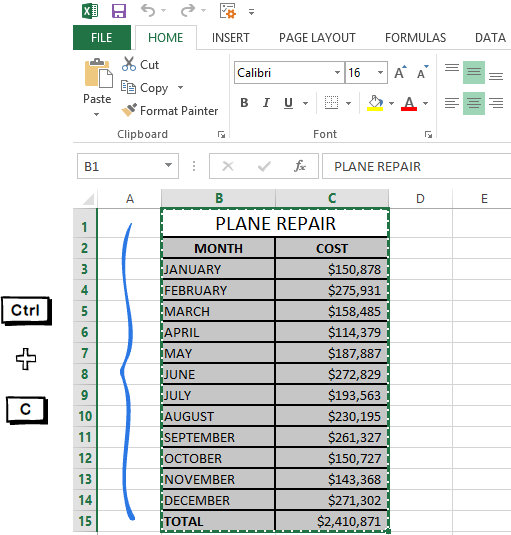Toggle Middle Align
This screenshot has width=511, height=535.
pyautogui.click(x=474, y=72)
